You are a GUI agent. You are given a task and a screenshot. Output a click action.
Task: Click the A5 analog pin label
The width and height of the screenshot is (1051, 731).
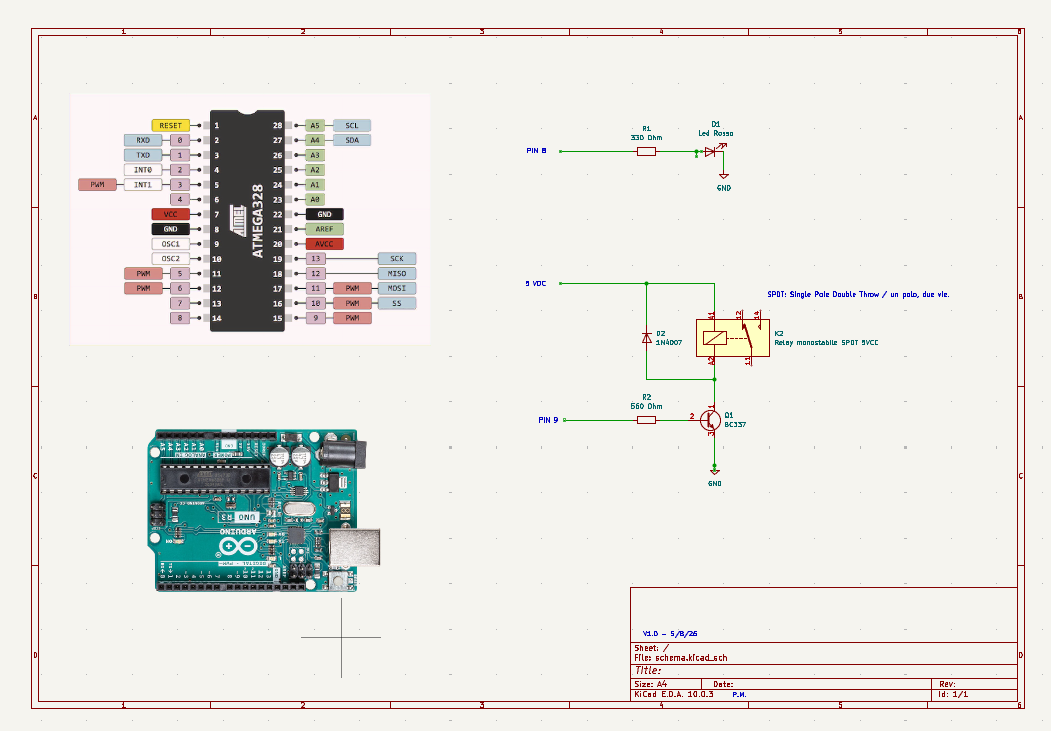point(315,125)
